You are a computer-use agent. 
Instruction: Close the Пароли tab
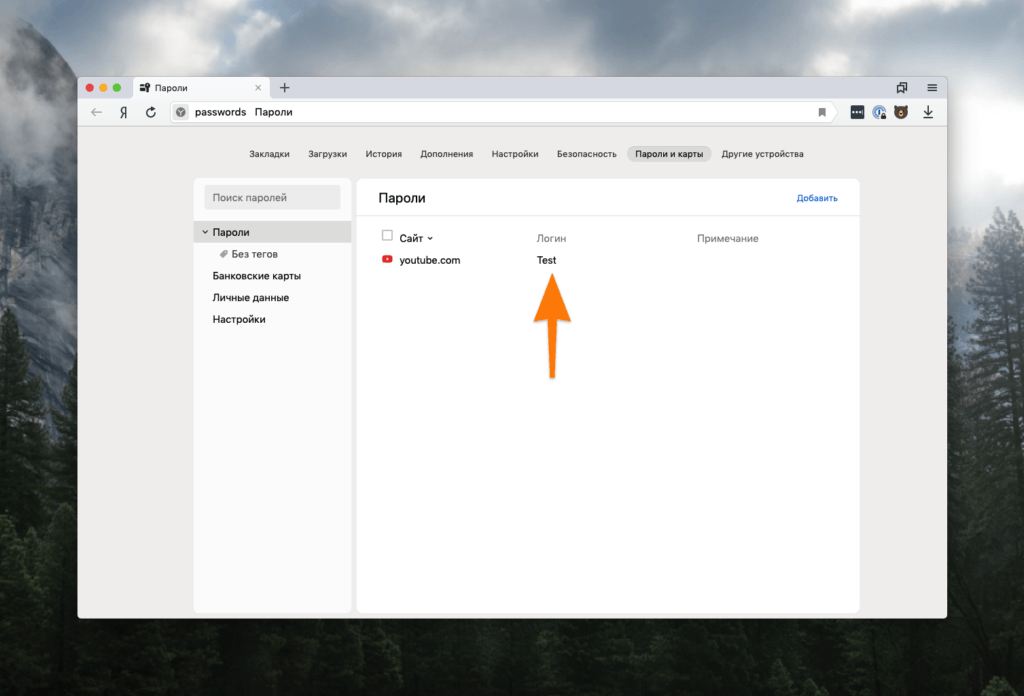tap(258, 87)
